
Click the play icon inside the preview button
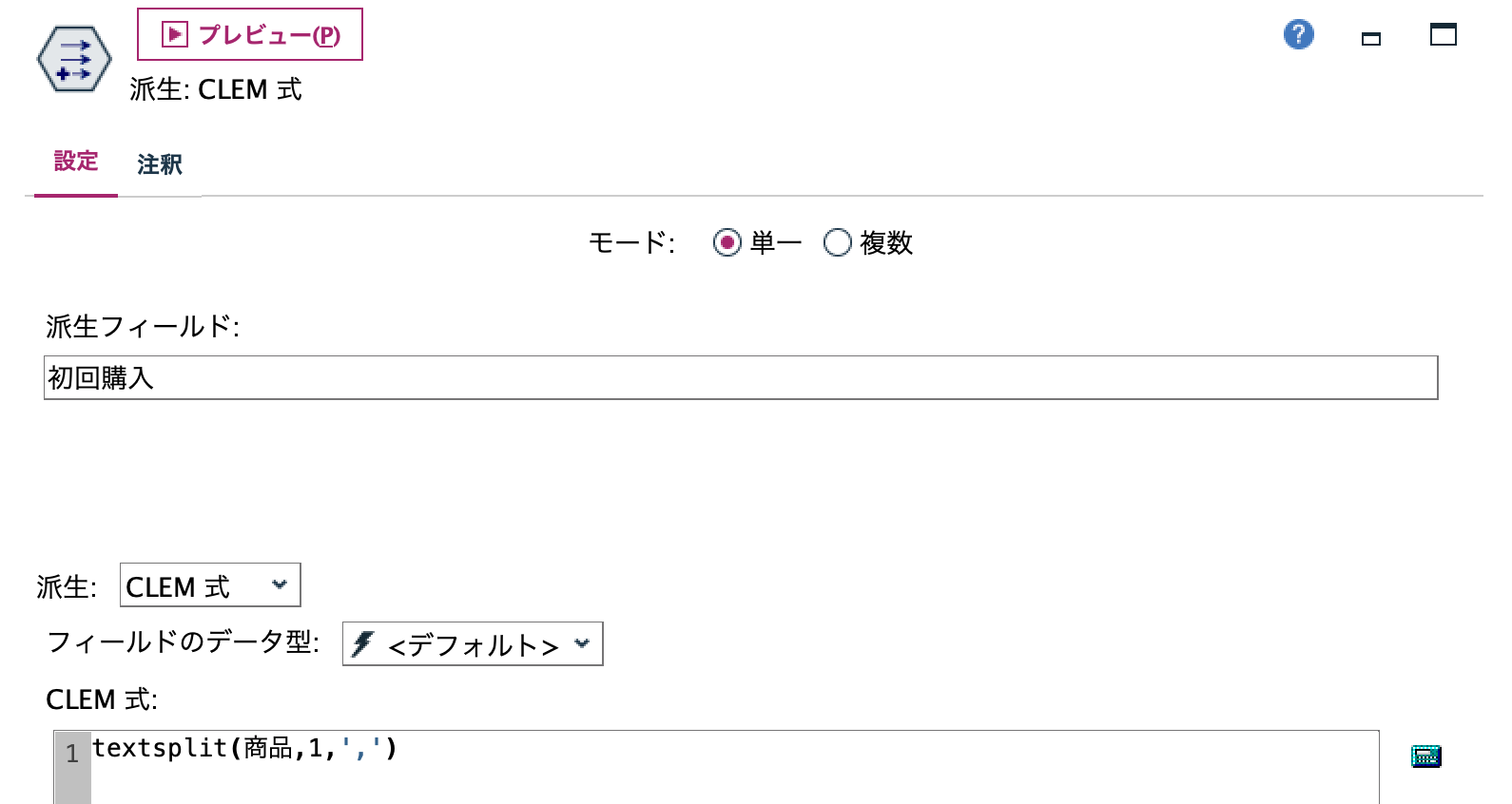[x=174, y=33]
